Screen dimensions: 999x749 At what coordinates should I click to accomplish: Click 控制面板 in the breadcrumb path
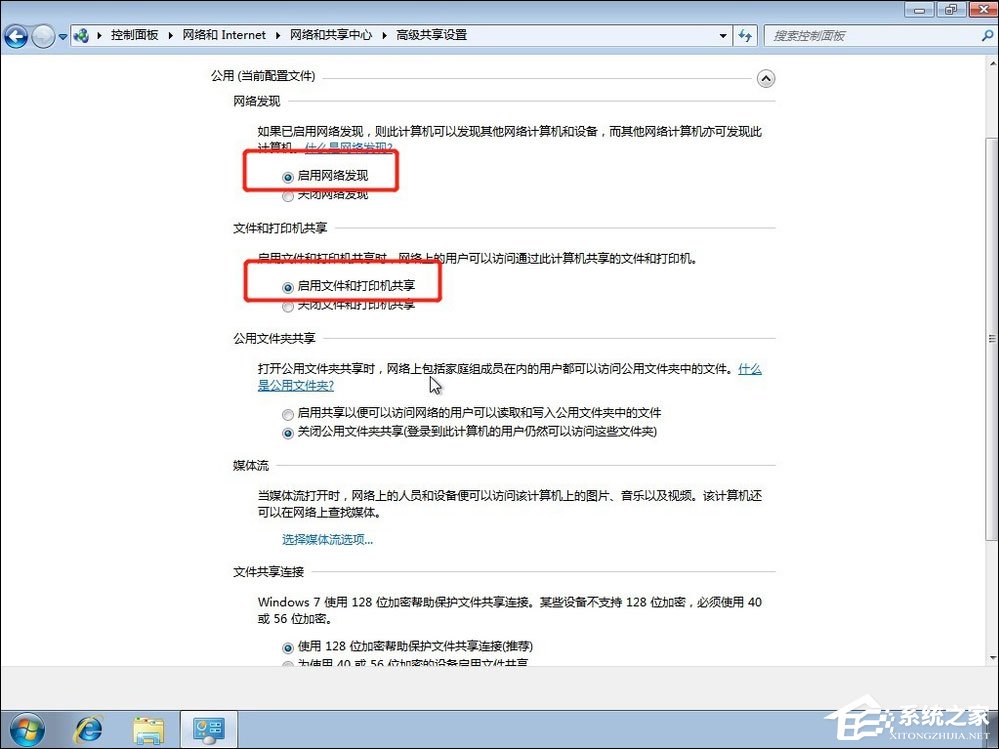point(135,34)
